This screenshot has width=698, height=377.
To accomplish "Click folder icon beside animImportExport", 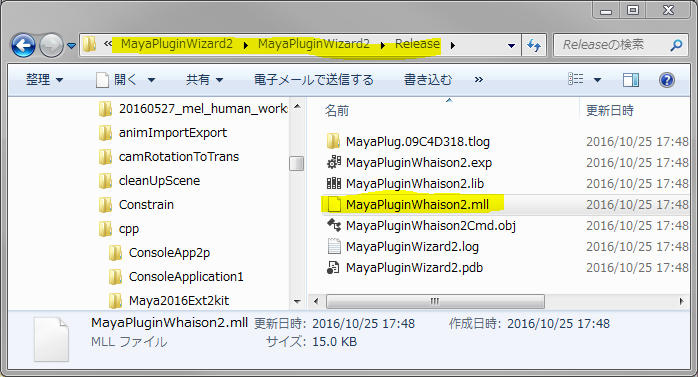I will coord(106,133).
